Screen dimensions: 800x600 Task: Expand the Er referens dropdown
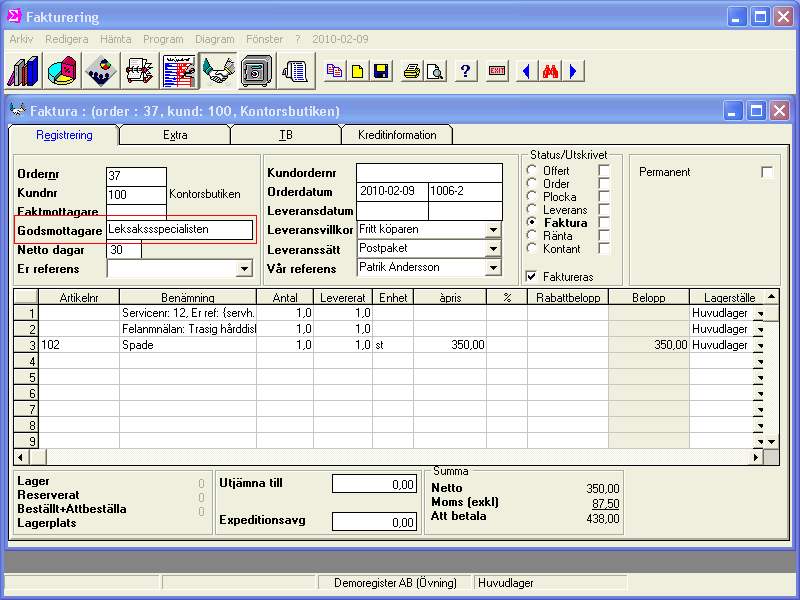coord(245,268)
